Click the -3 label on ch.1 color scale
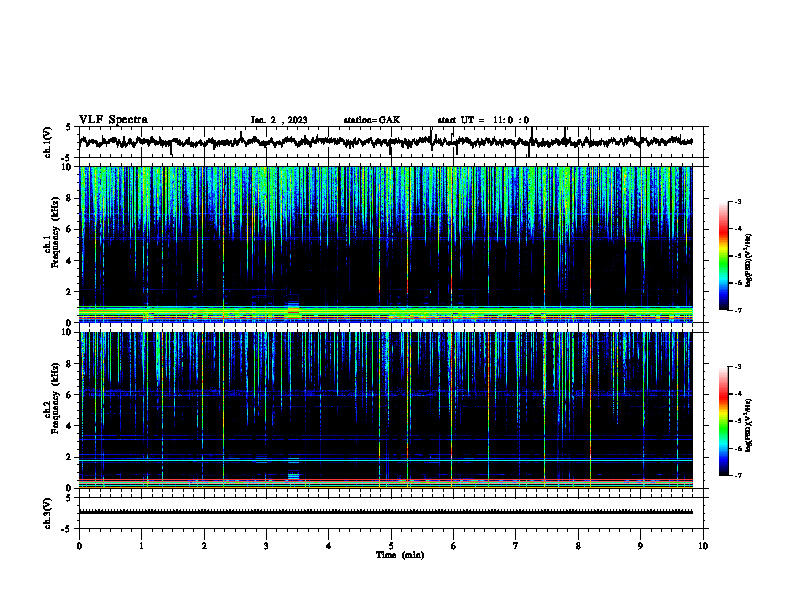Screen dimensions: 792x612 [x=738, y=201]
